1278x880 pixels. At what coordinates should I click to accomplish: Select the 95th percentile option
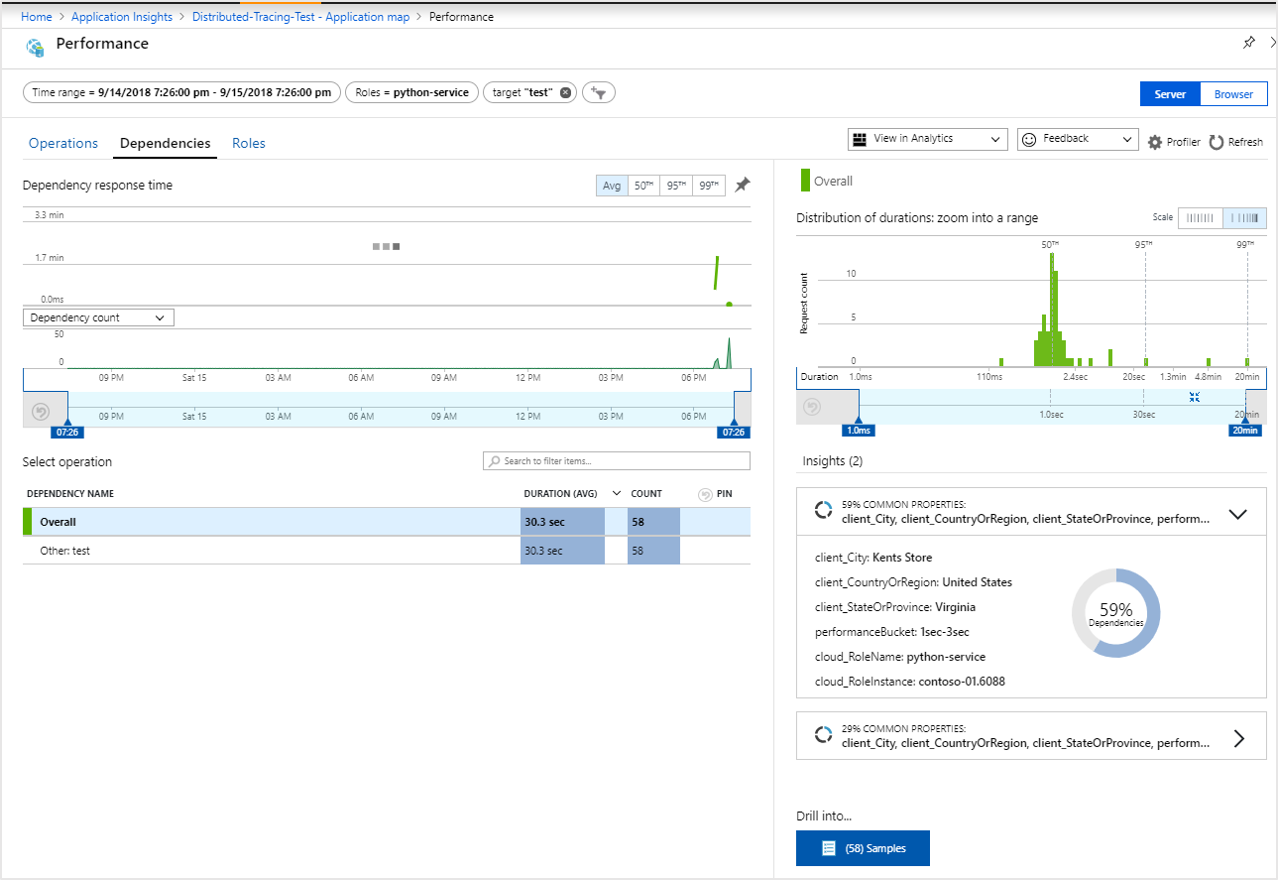(676, 185)
